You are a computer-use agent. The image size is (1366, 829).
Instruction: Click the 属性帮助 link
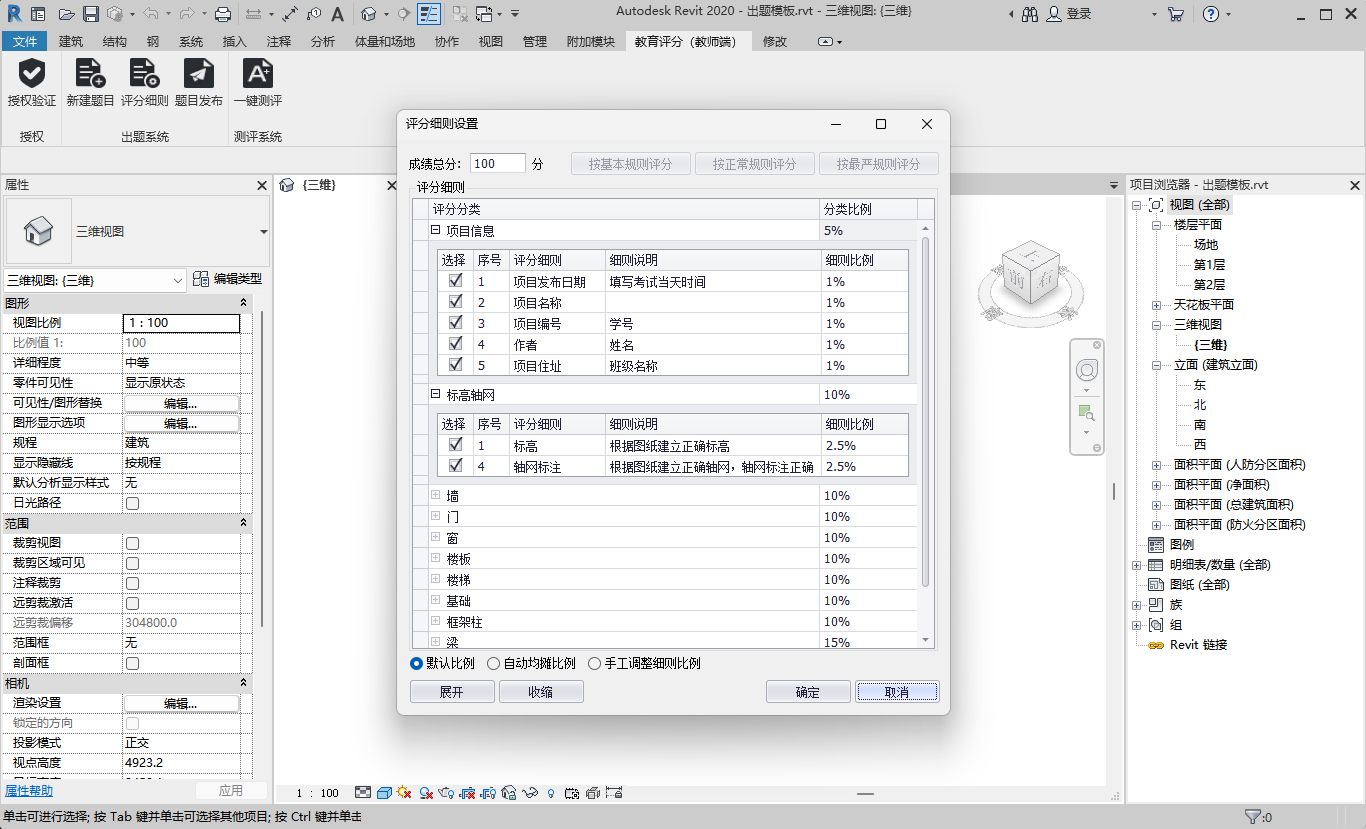(29, 790)
